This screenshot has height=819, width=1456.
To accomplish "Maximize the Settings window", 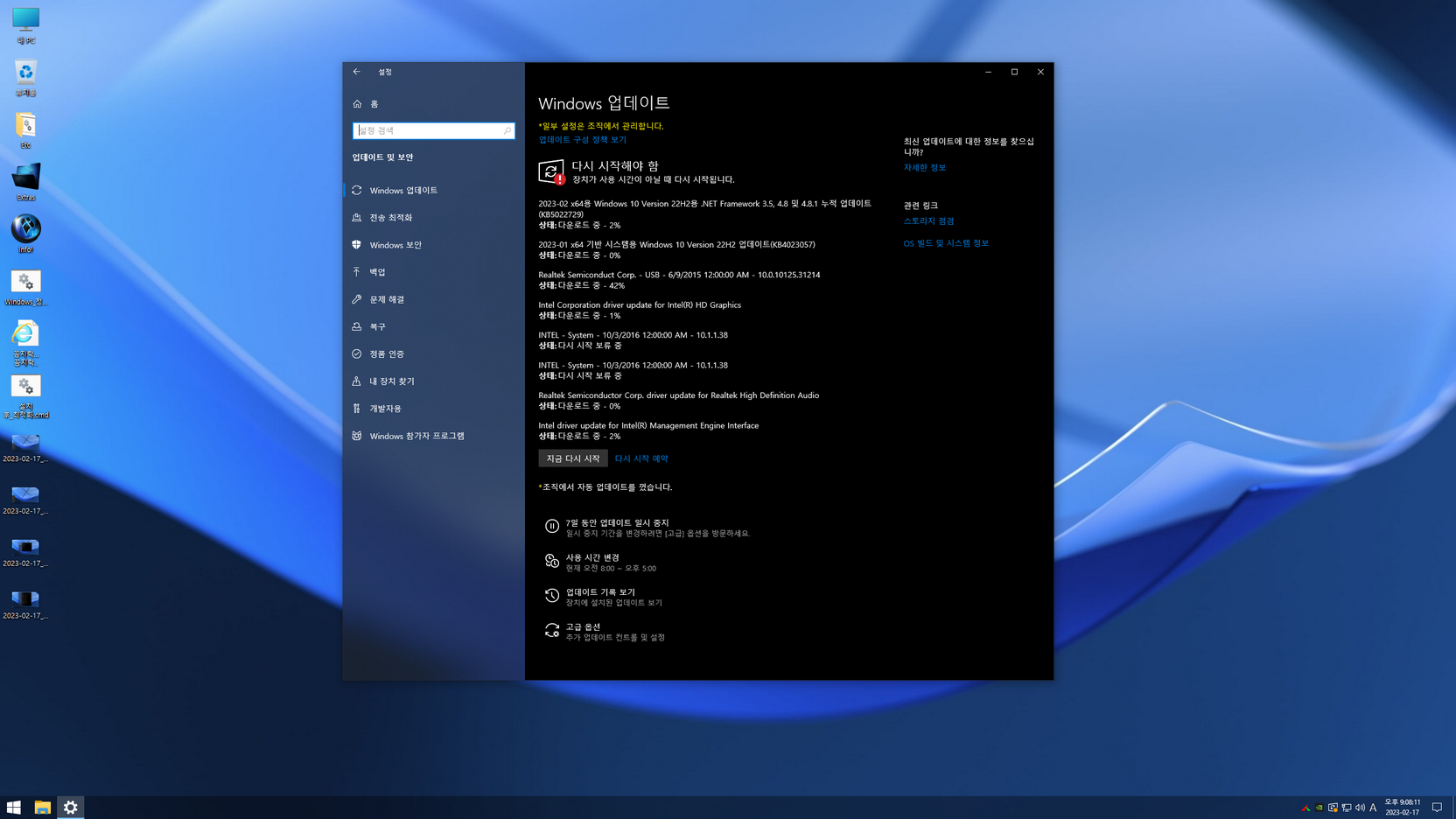I will [x=1014, y=72].
